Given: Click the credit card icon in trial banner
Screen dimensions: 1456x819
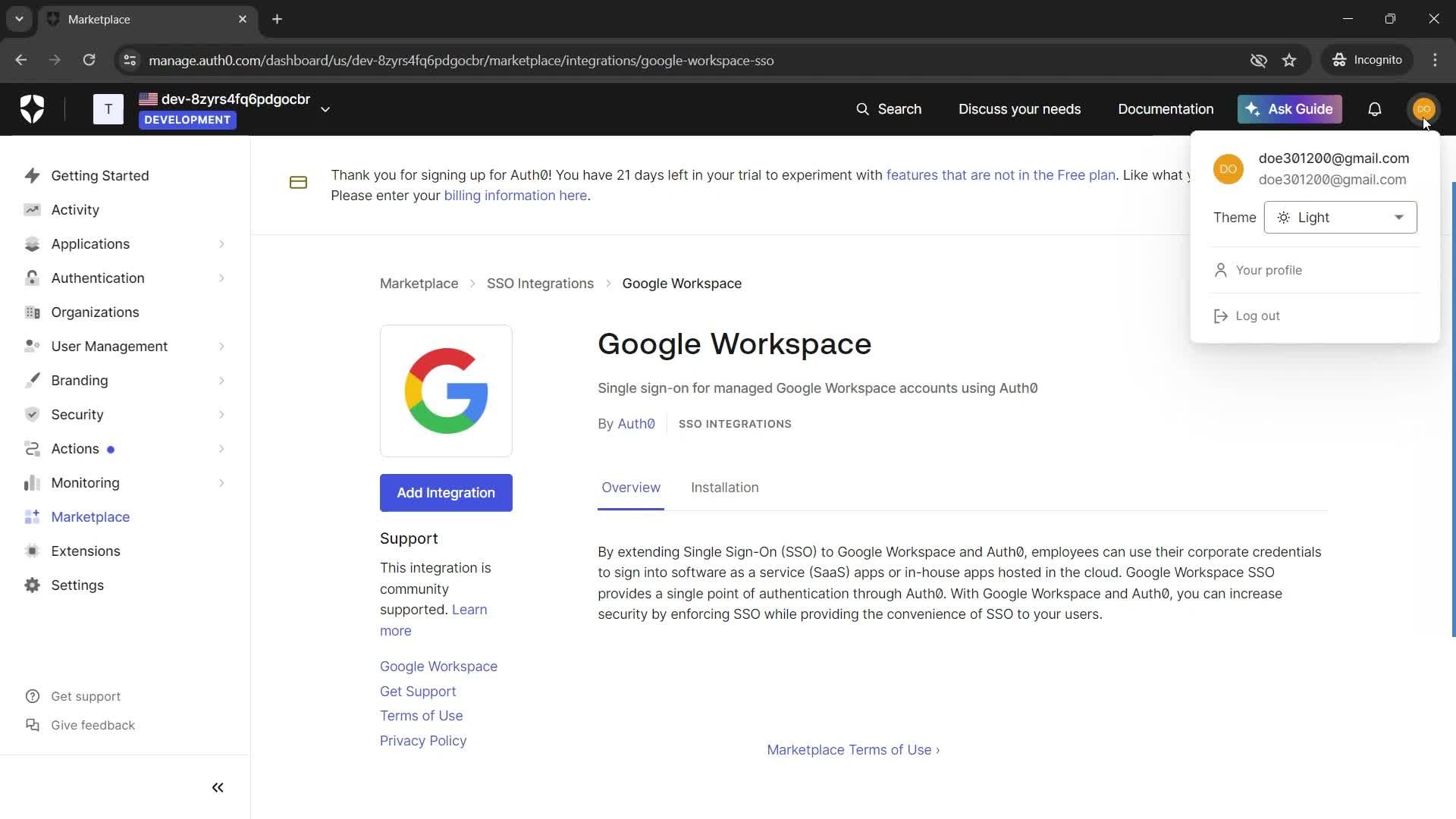Looking at the screenshot, I should point(298,182).
